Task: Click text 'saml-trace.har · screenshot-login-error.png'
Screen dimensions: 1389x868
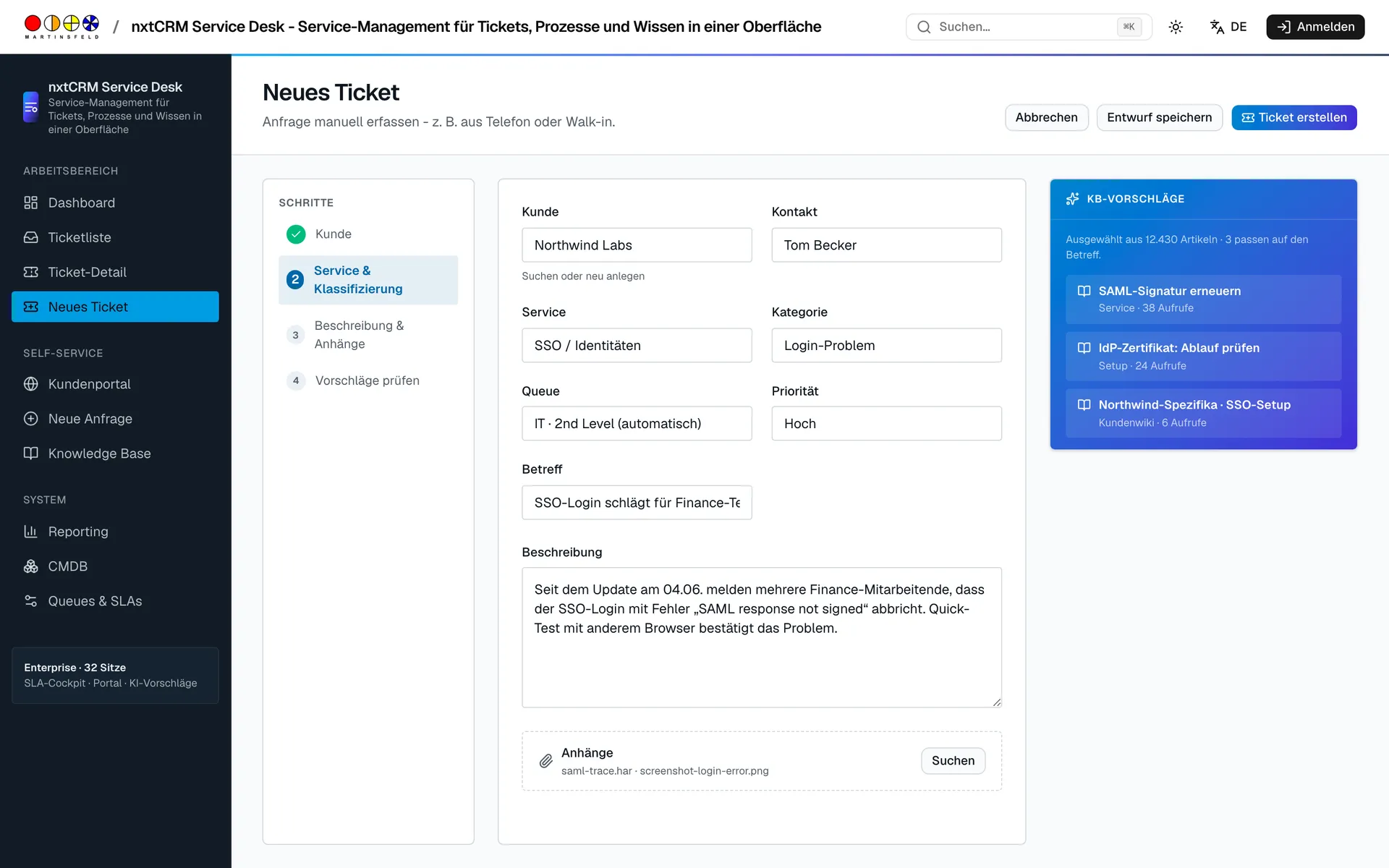Action: tap(665, 771)
